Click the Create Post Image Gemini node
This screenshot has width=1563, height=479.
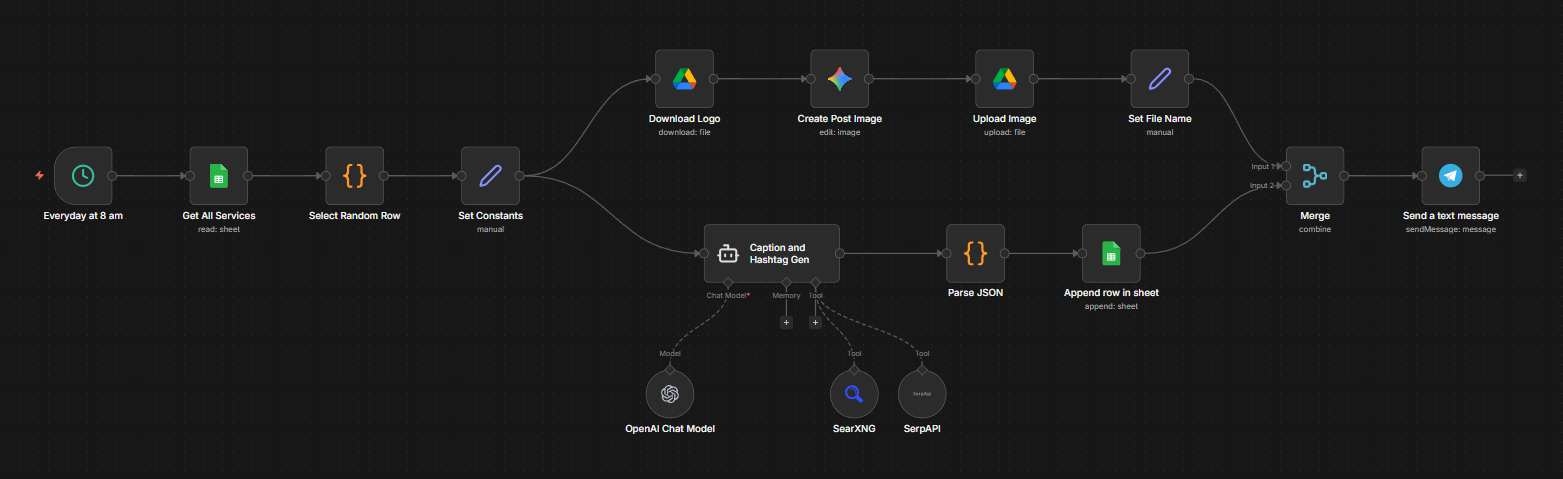(x=839, y=79)
